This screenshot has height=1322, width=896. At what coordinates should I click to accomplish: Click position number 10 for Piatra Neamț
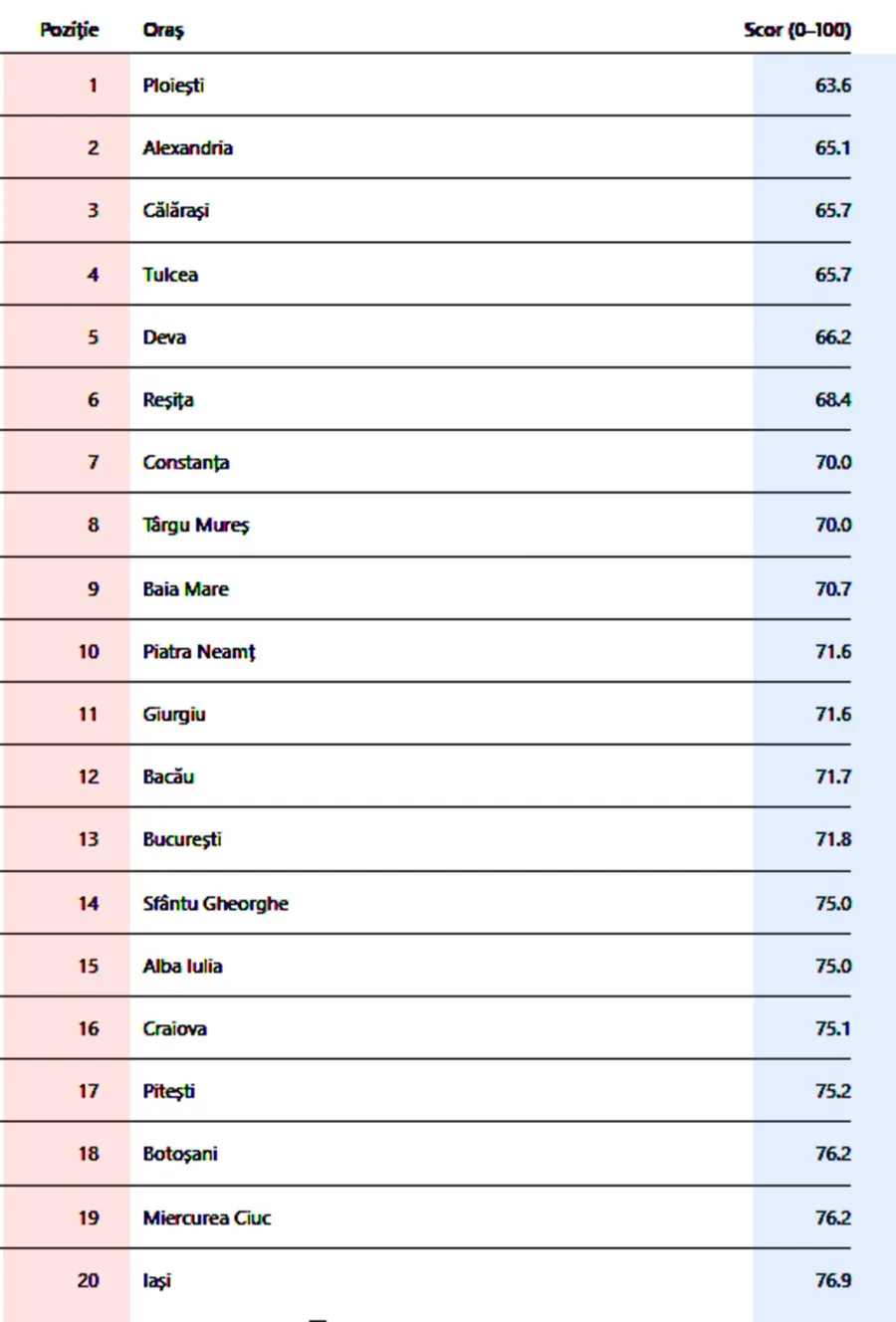[x=89, y=652]
